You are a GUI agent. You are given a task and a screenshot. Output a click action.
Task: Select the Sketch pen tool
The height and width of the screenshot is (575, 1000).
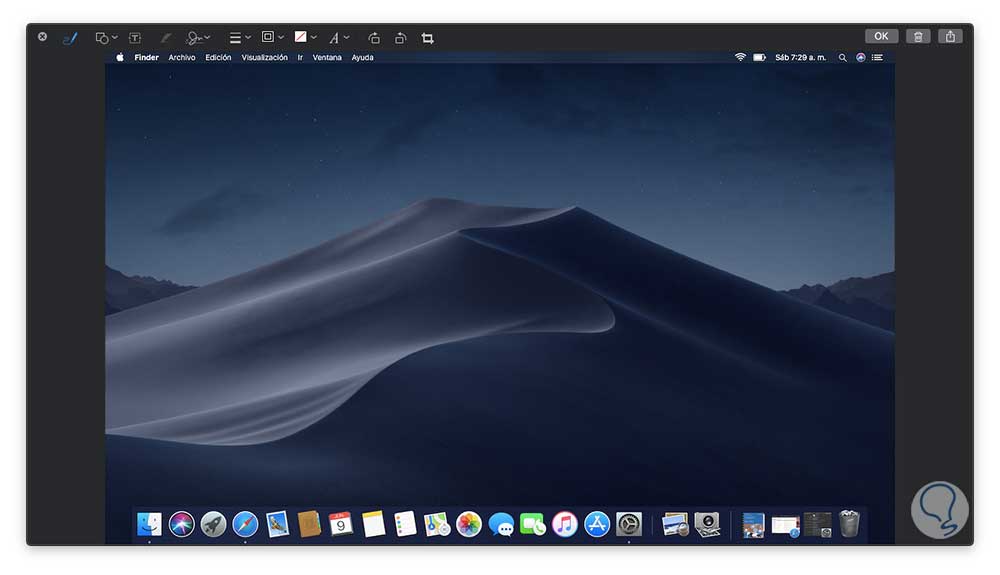click(70, 38)
